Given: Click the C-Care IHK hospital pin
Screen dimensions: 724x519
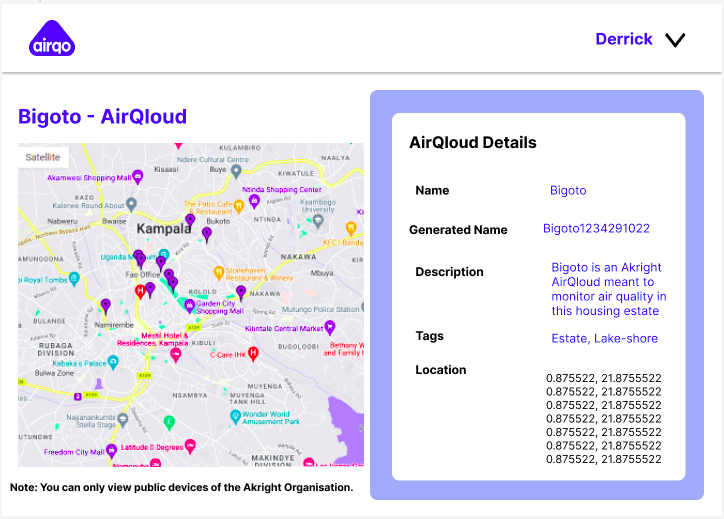Looking at the screenshot, I should pyautogui.click(x=253, y=353).
